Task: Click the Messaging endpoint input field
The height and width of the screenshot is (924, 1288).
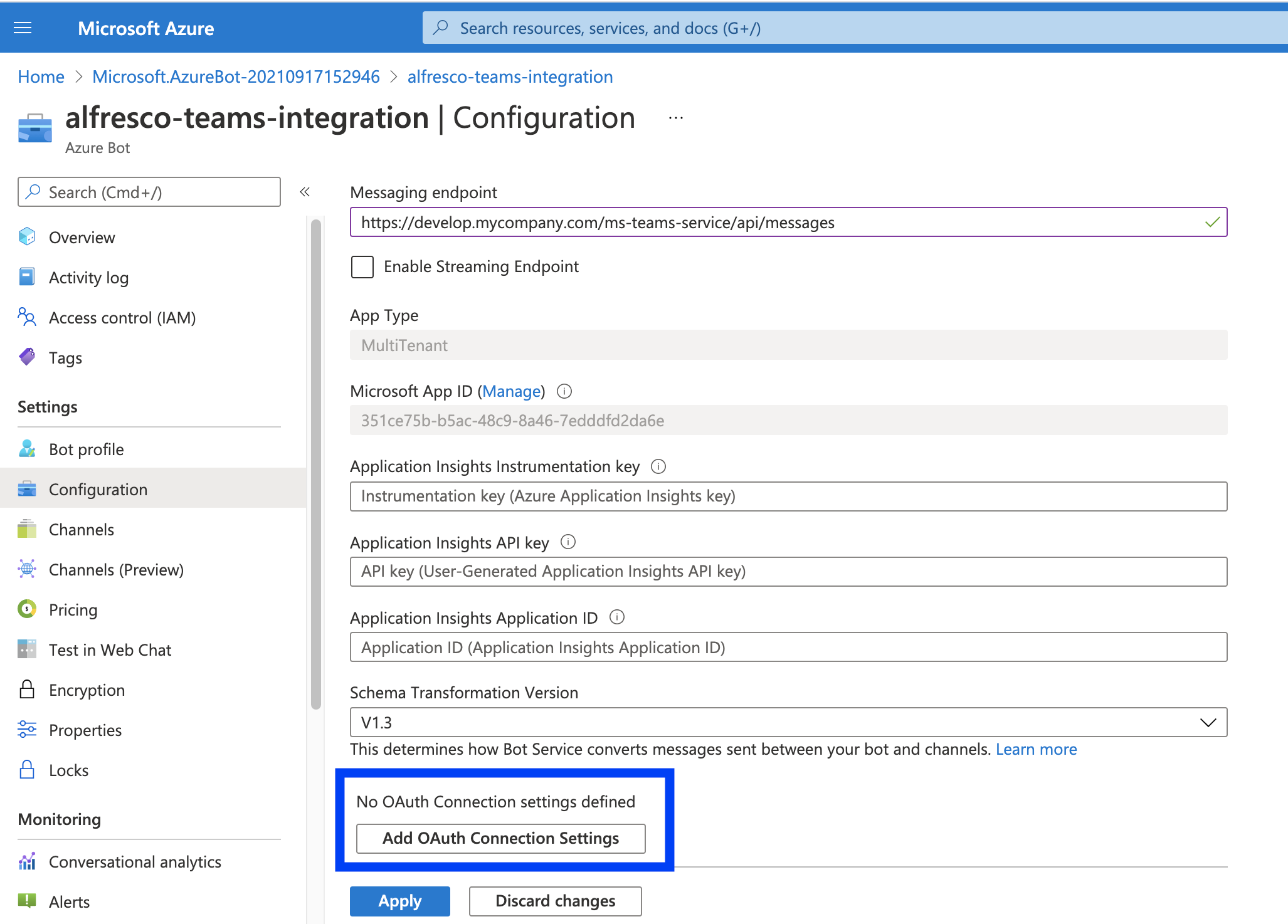Action: [x=778, y=223]
